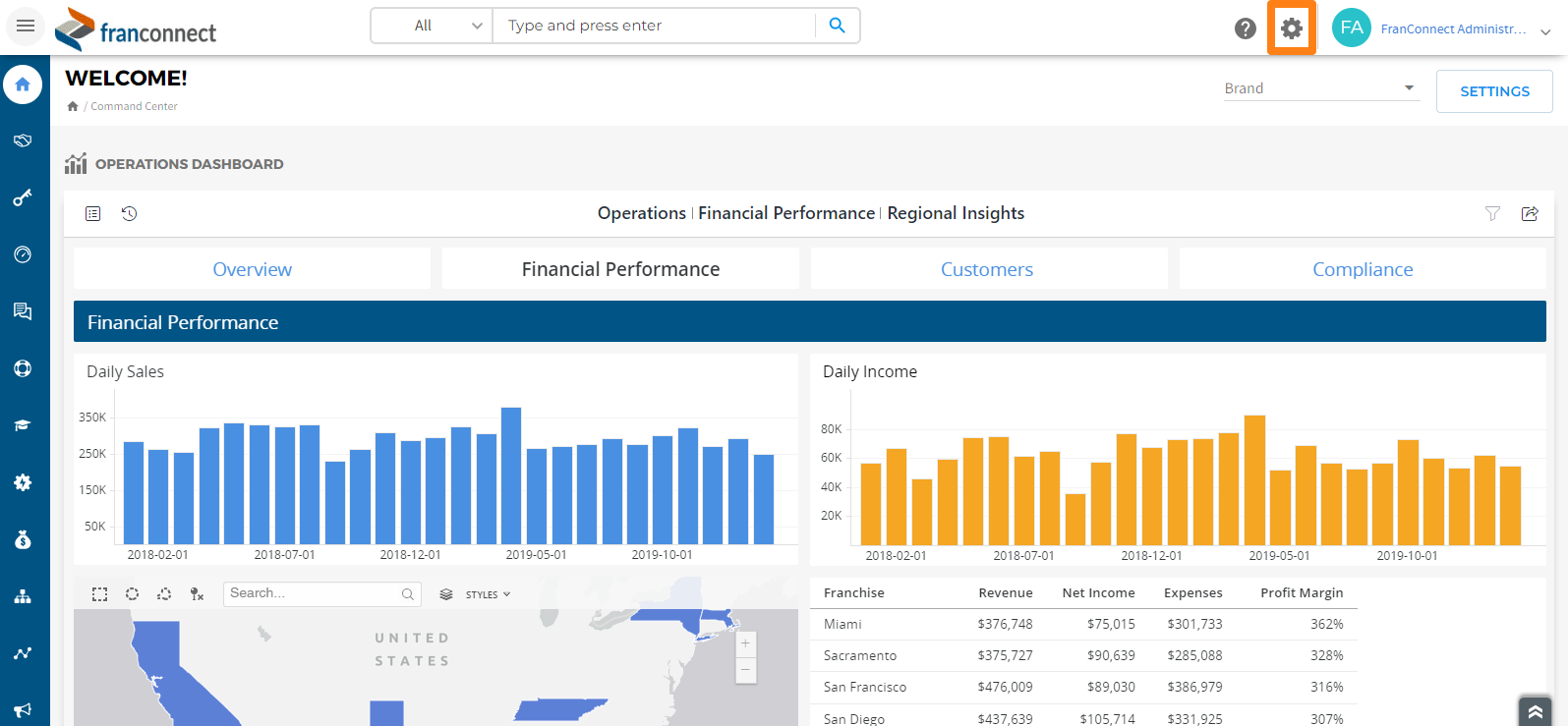Sort table by Profit Margin column header
Image resolution: width=1568 pixels, height=726 pixels.
pos(1302,592)
